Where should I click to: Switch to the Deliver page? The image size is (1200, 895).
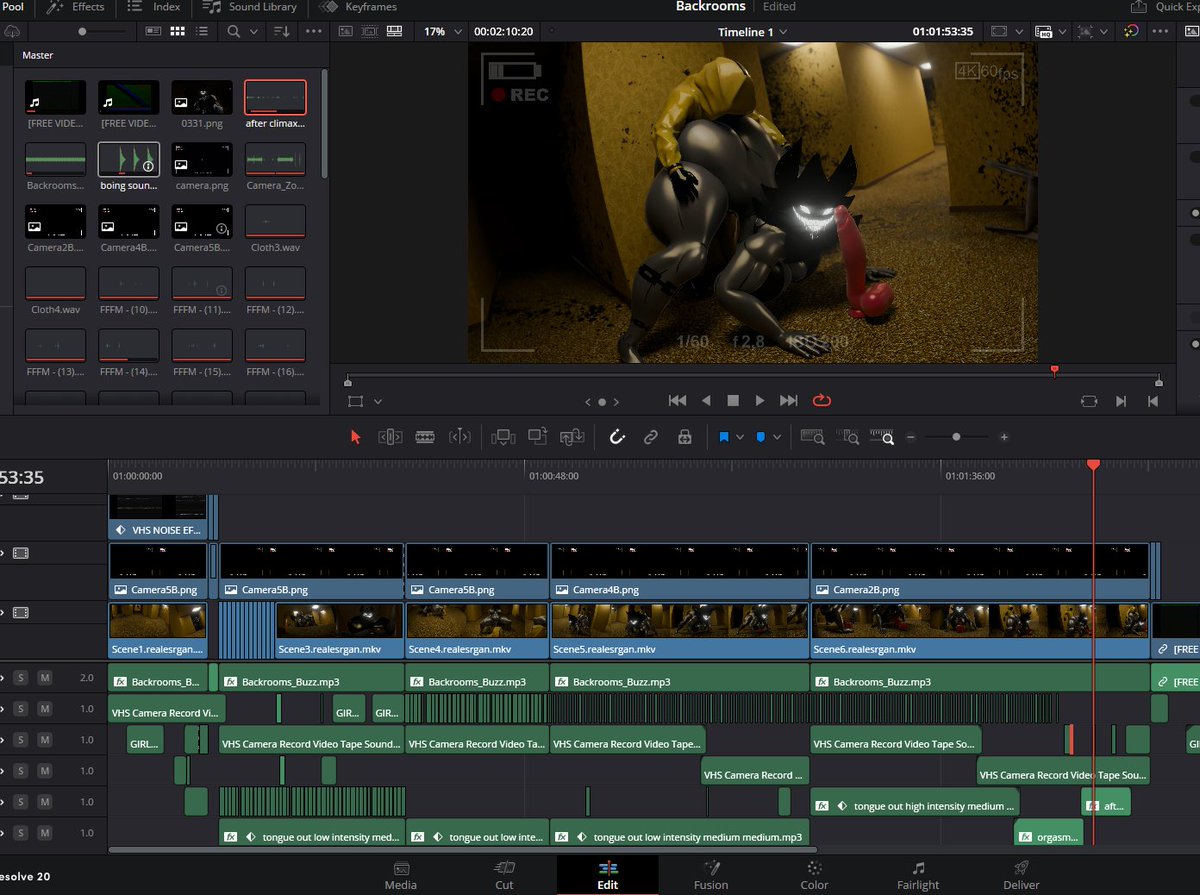coord(1021,875)
